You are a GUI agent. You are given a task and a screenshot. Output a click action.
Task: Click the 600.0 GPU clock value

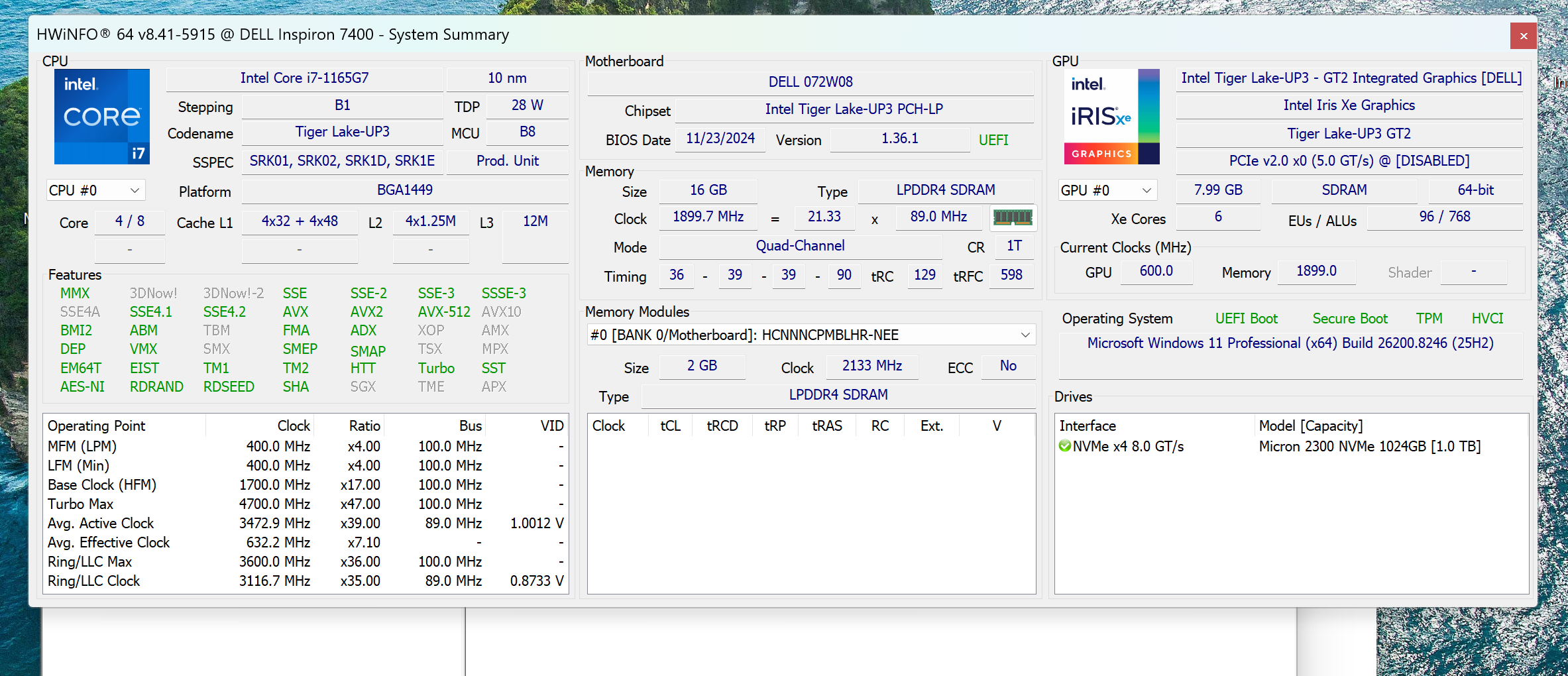(1156, 271)
